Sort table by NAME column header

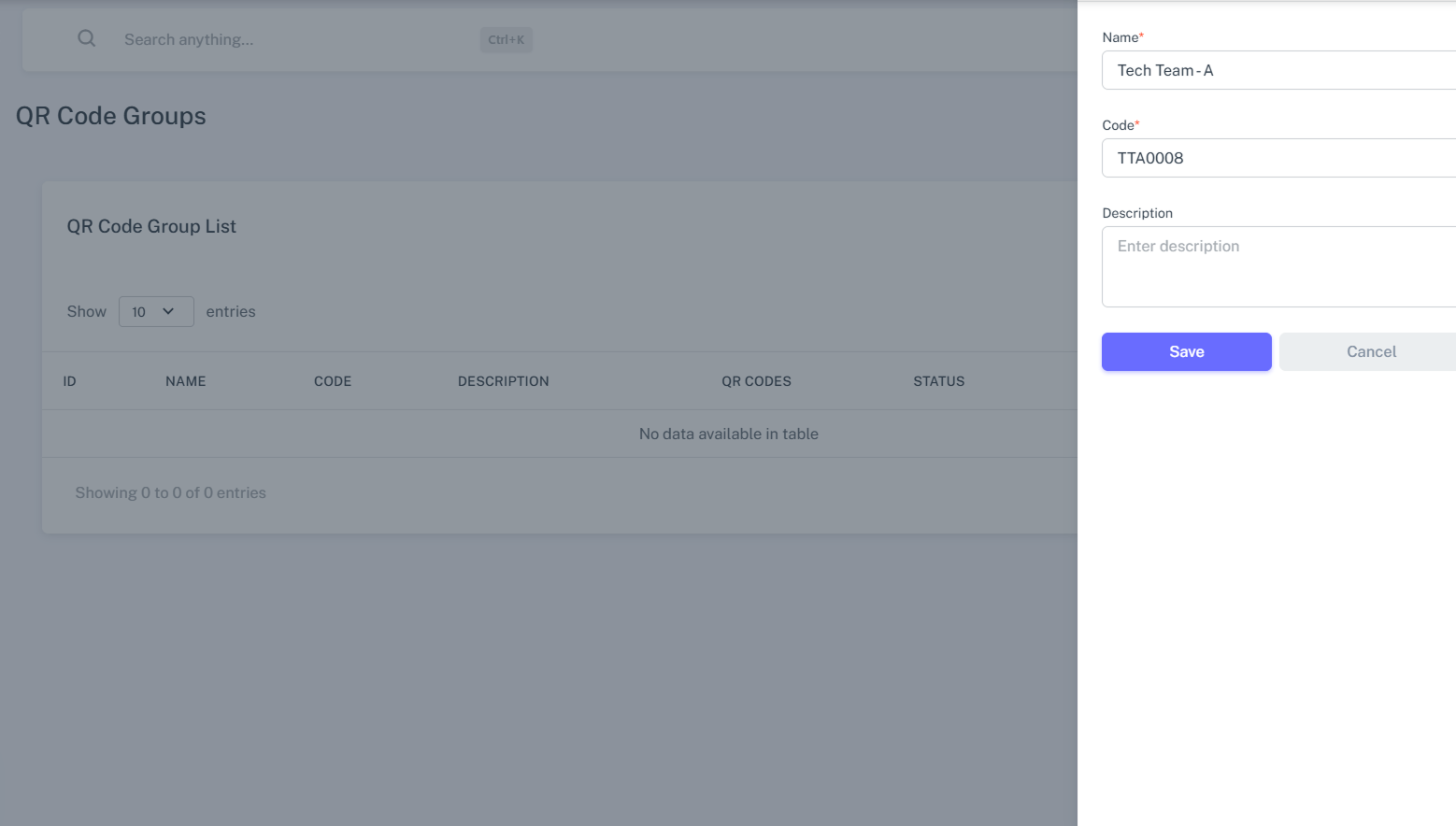click(185, 381)
